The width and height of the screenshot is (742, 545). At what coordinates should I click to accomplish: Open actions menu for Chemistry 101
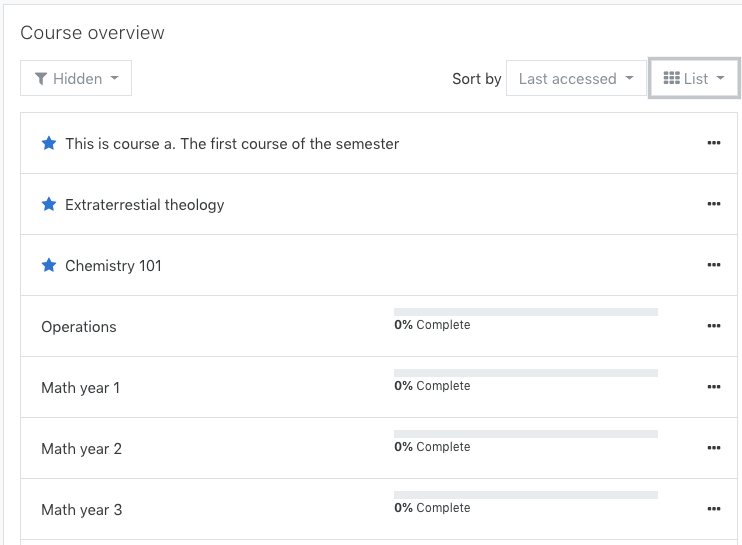point(714,265)
